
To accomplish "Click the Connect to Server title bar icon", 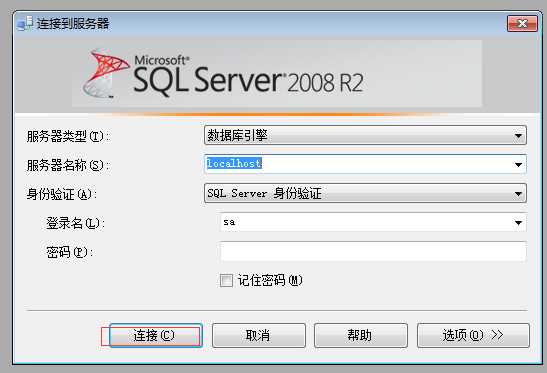I will 24,24.
